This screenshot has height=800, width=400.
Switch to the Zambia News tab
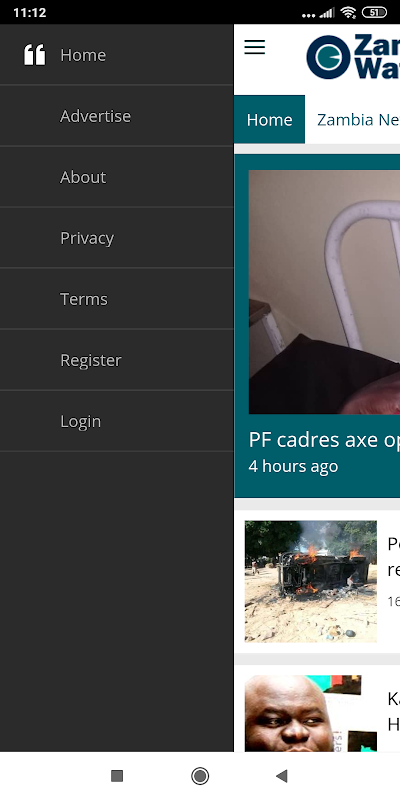358,119
